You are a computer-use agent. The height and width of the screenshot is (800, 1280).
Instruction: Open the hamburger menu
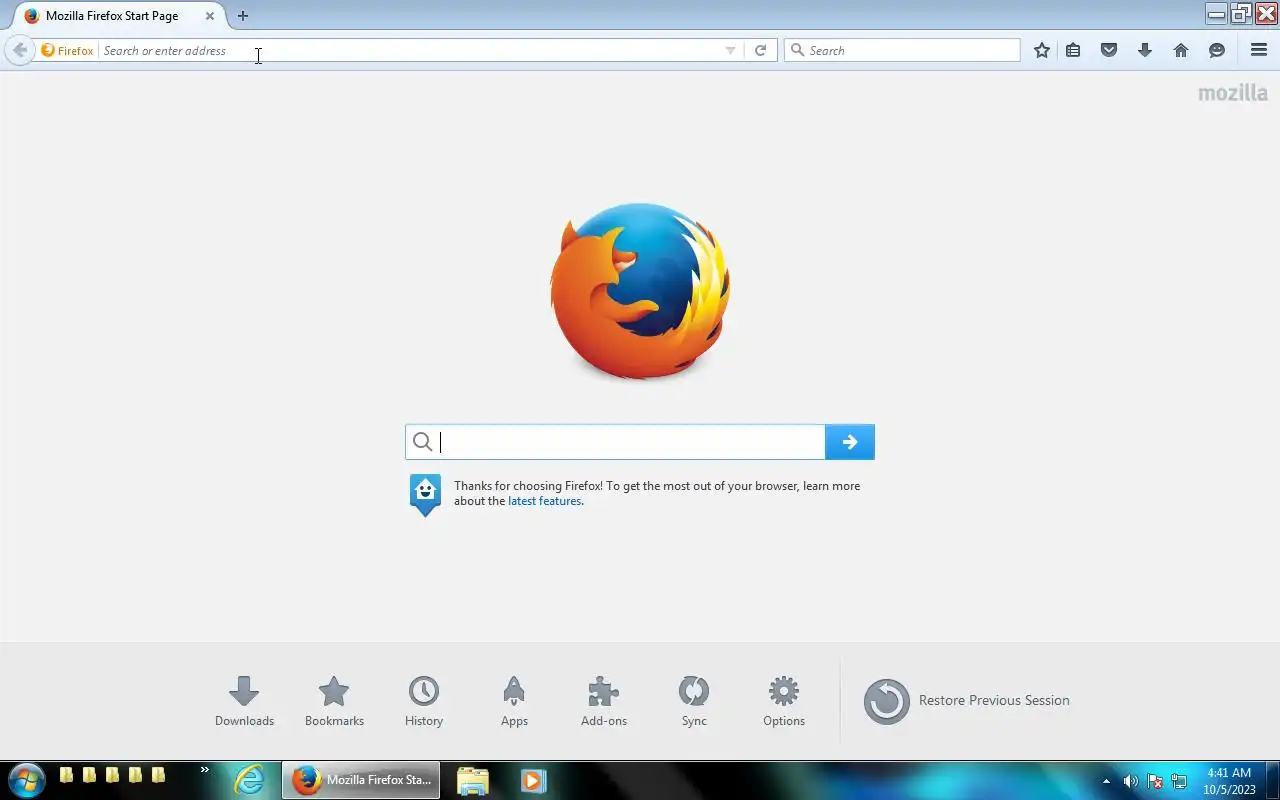(x=1259, y=50)
